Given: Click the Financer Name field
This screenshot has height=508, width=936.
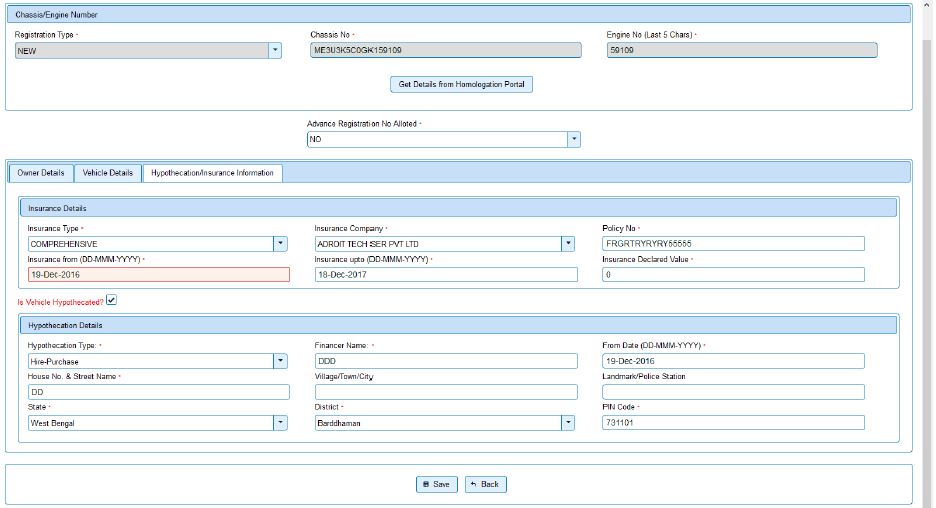Looking at the screenshot, I should pos(446,361).
